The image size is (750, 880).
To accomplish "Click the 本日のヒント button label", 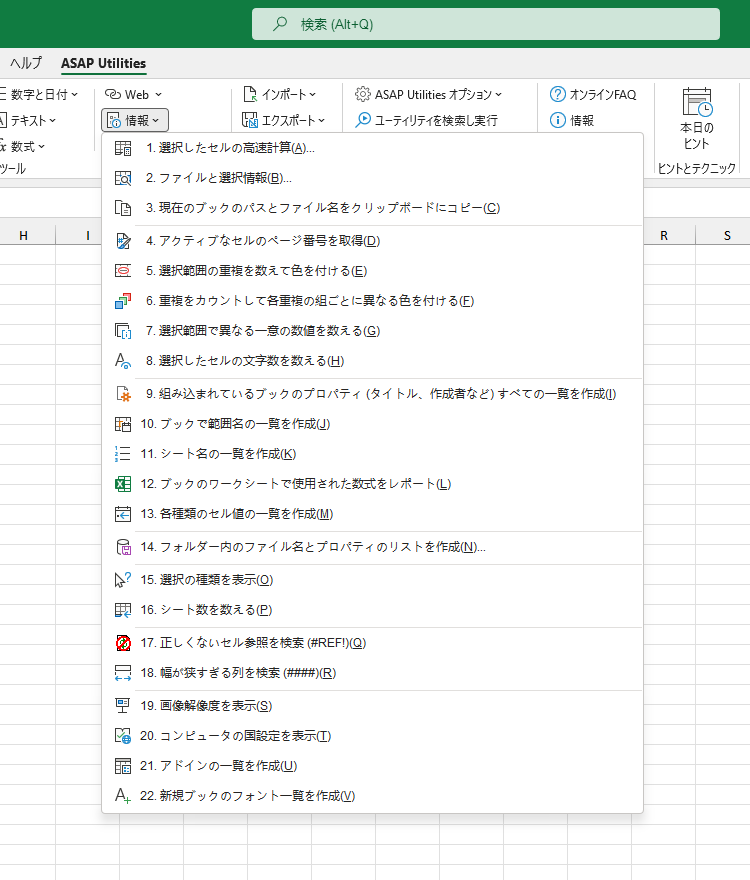I will [x=697, y=136].
